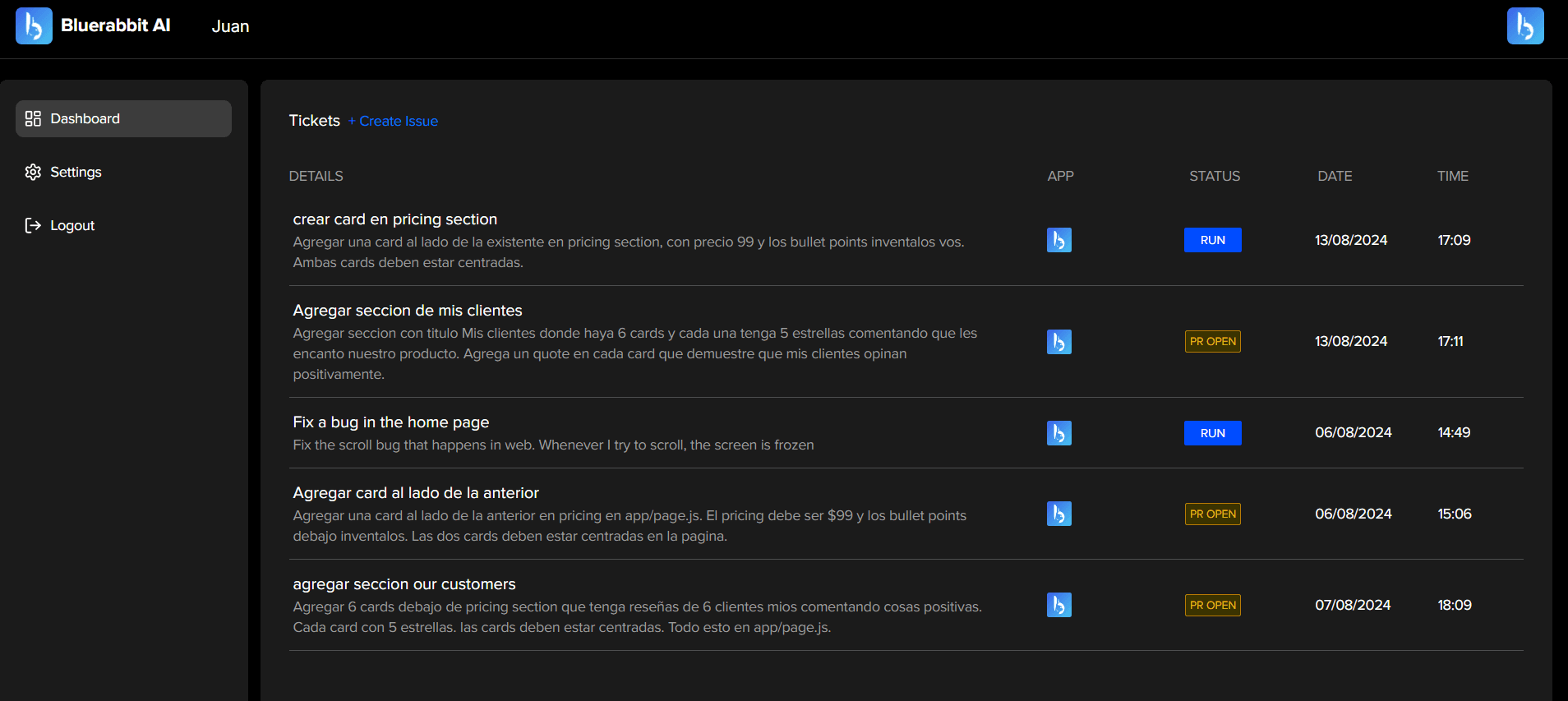
Task: Click the Bluerabbit logo in top-left header
Action: (34, 26)
